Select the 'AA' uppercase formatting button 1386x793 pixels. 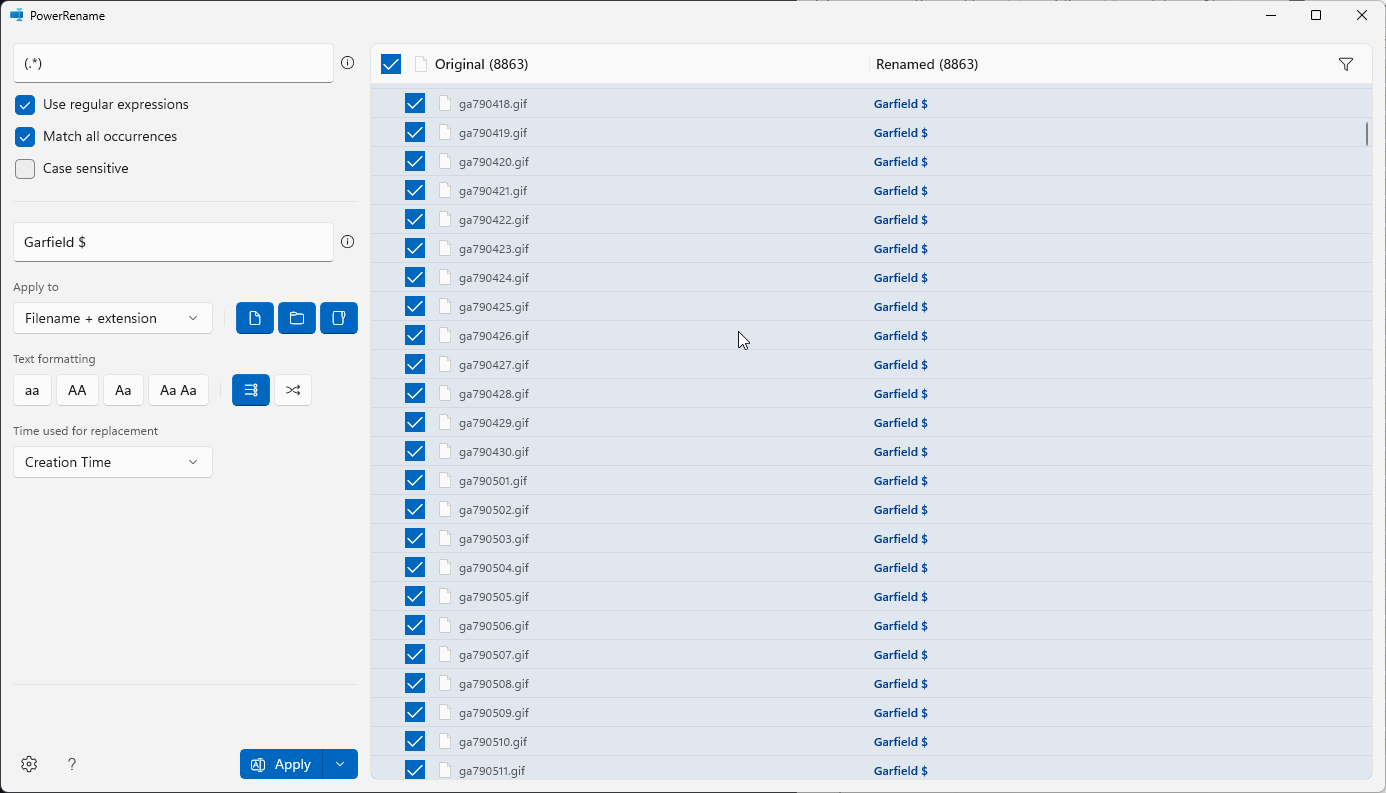77,390
